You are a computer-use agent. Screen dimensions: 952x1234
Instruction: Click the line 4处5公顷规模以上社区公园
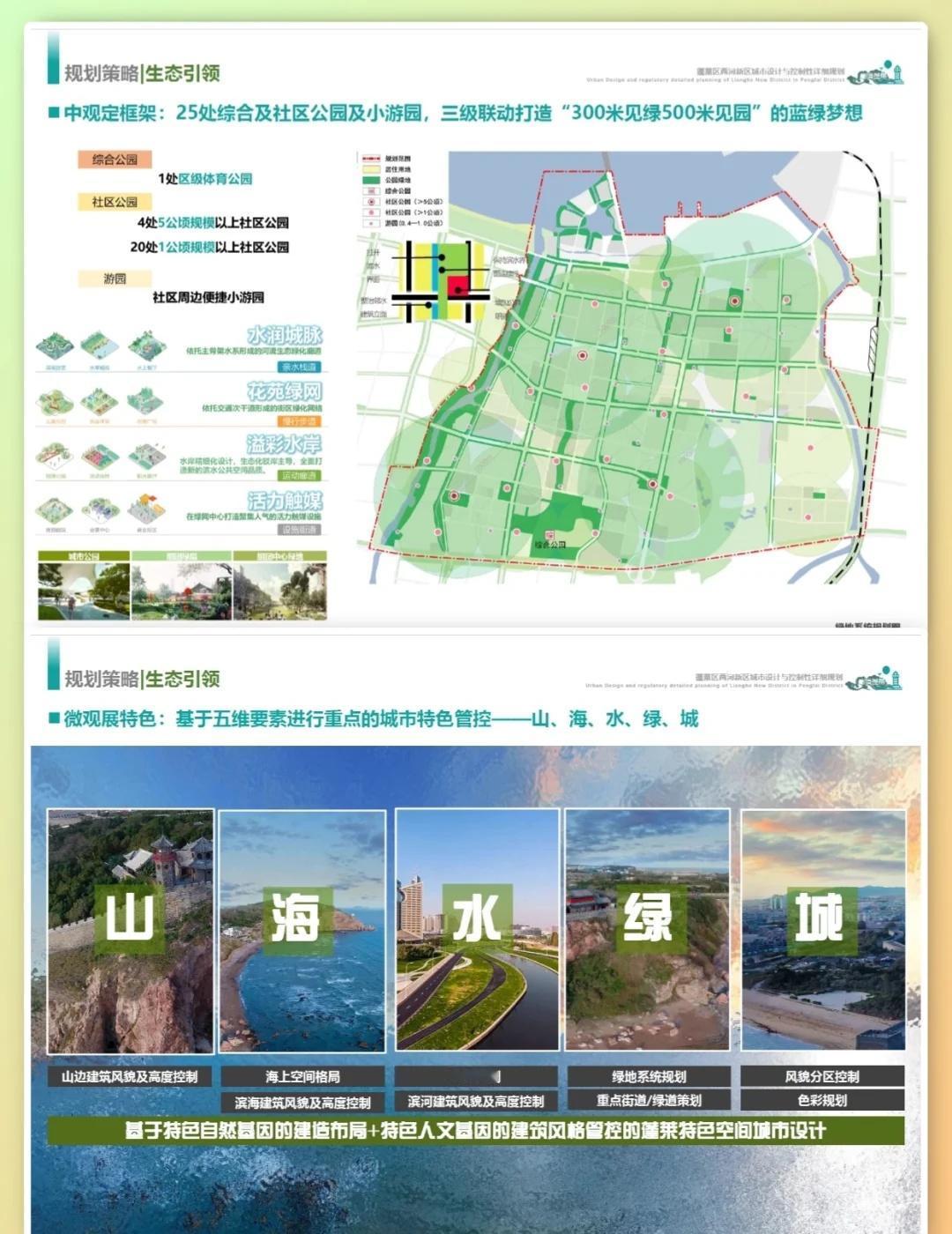213,223
